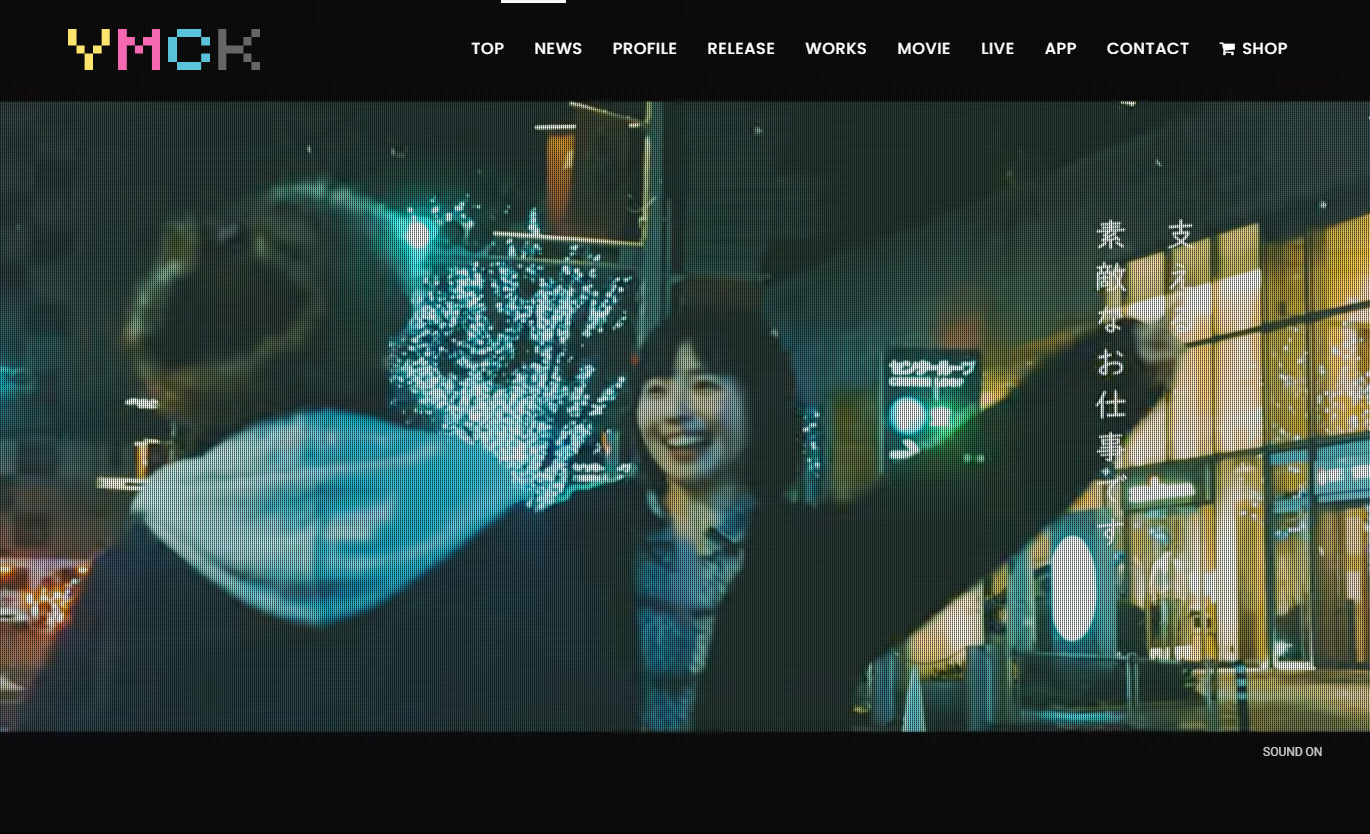Open the NEWS section

pyautogui.click(x=557, y=49)
